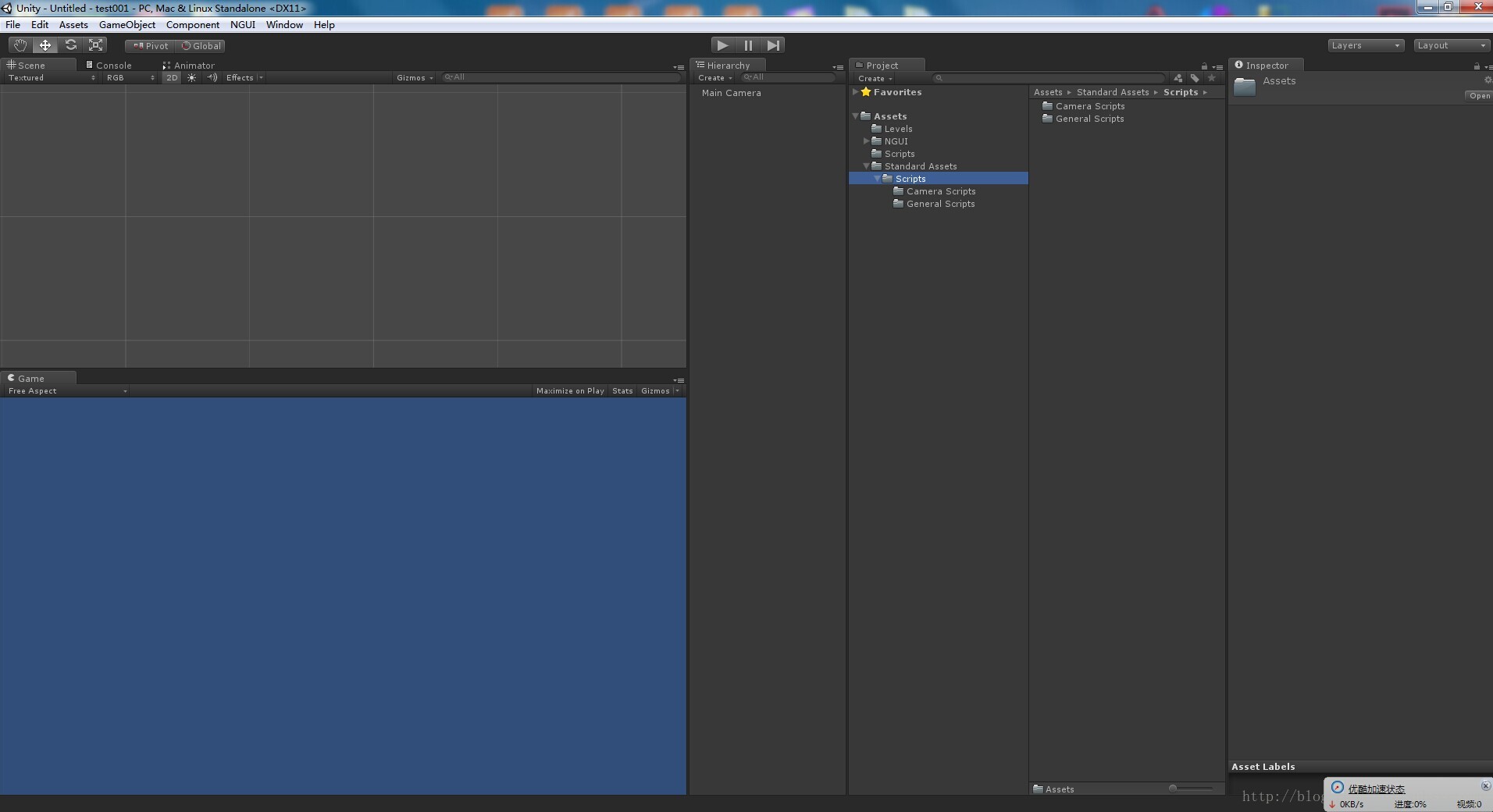The height and width of the screenshot is (812, 1493).
Task: Open the Component menu
Action: tap(193, 25)
